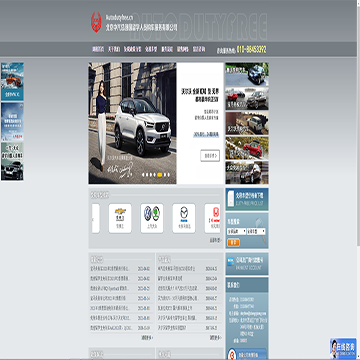Open the online consultation chat widget

point(343,349)
